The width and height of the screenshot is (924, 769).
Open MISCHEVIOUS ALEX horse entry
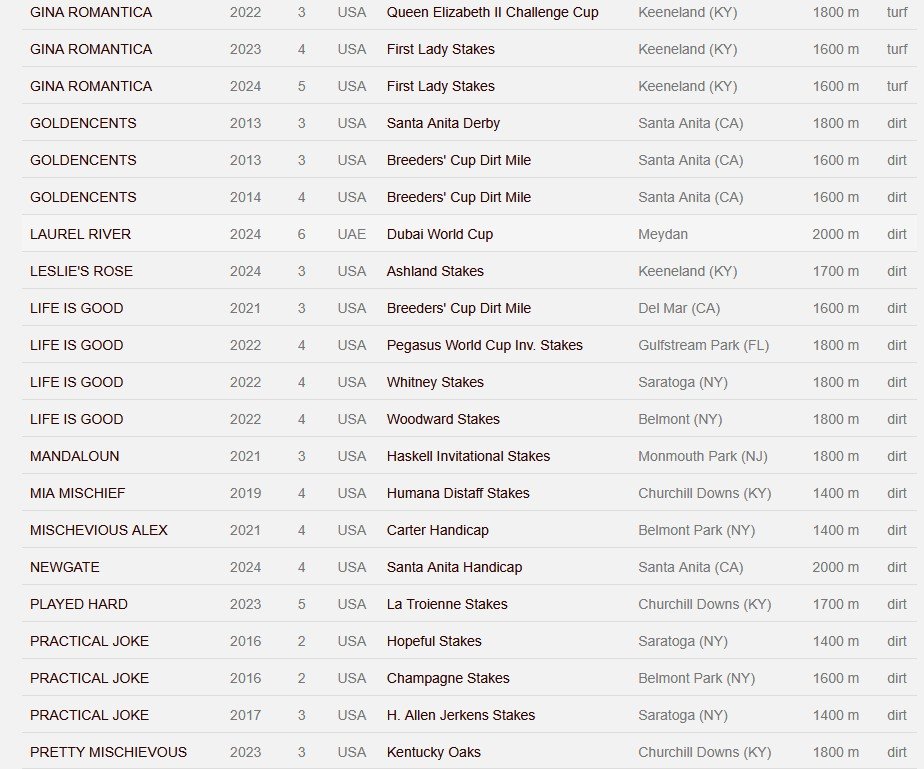click(x=98, y=531)
